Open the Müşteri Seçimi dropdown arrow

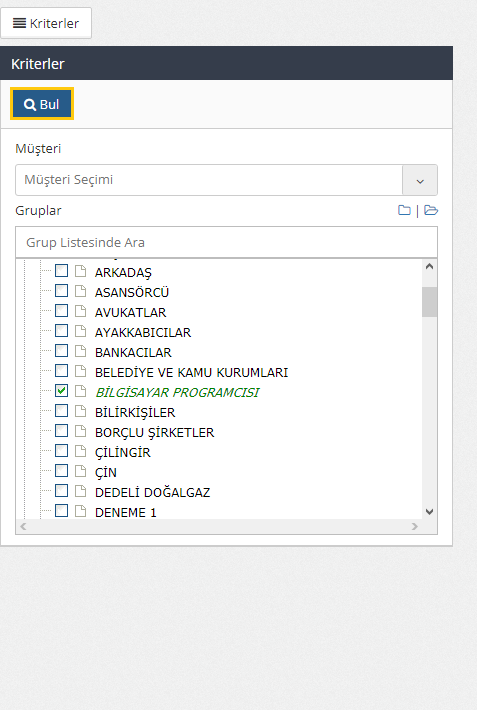(420, 180)
